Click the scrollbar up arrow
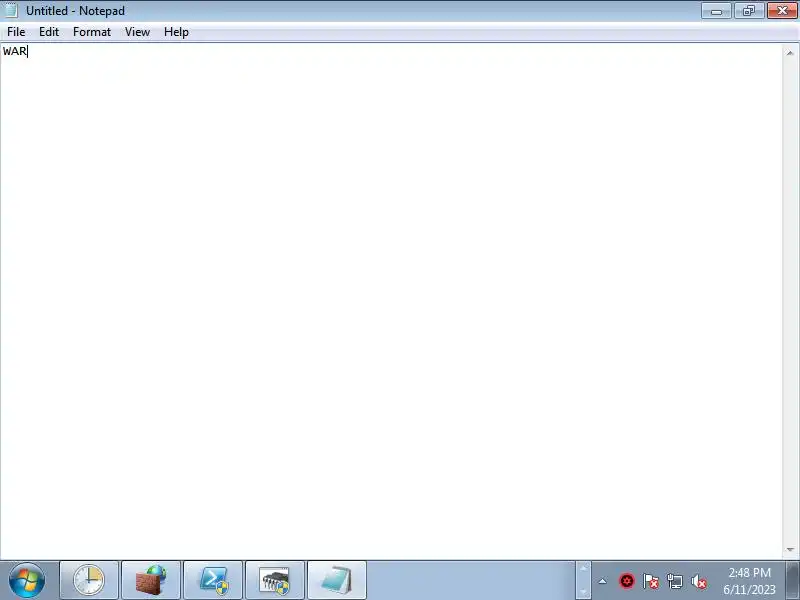This screenshot has width=800, height=600. (790, 53)
